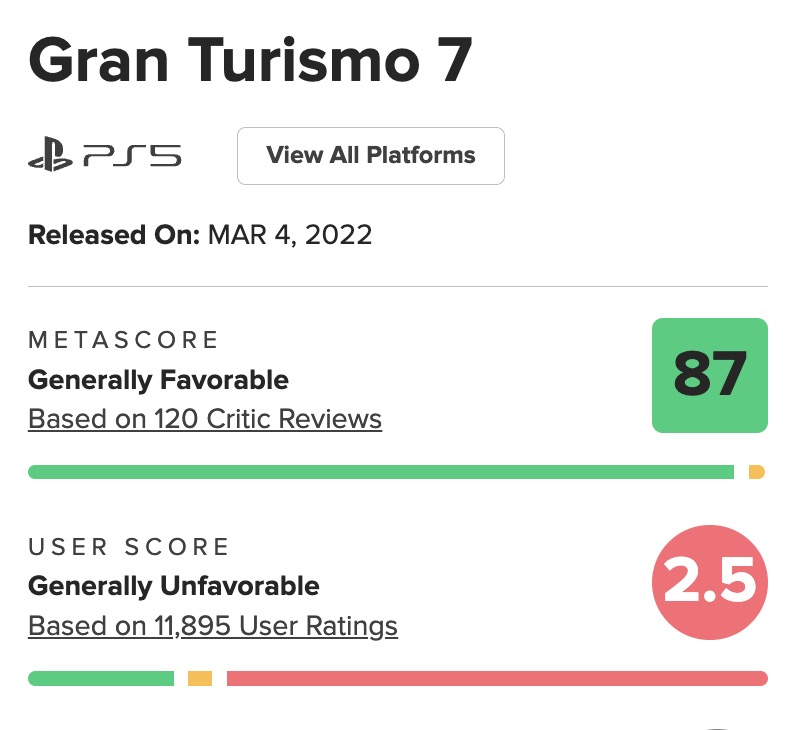Open the 11,895 User Ratings link
790x730 pixels.
click(213, 626)
